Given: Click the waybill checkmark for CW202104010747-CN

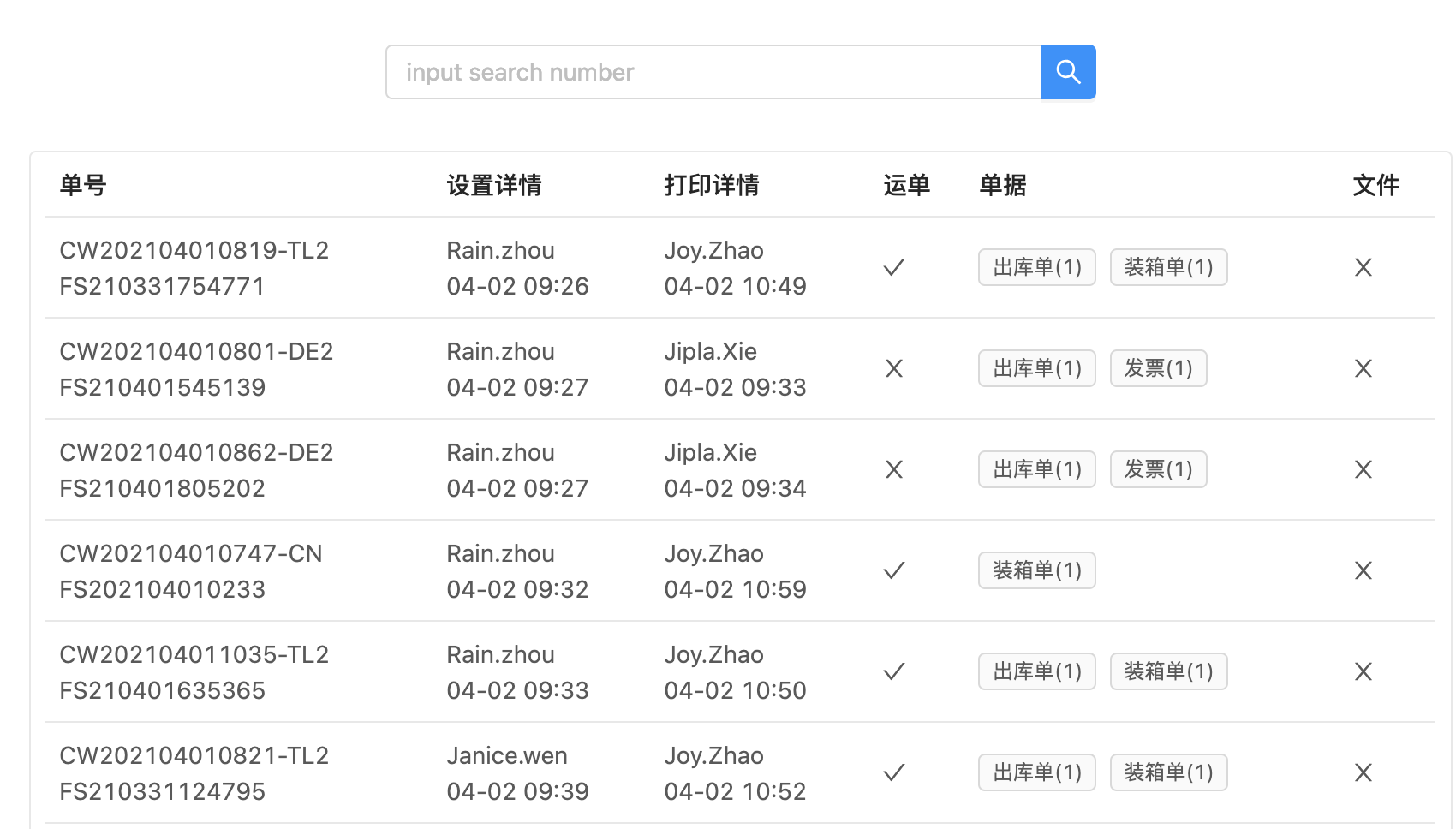Looking at the screenshot, I should (894, 570).
